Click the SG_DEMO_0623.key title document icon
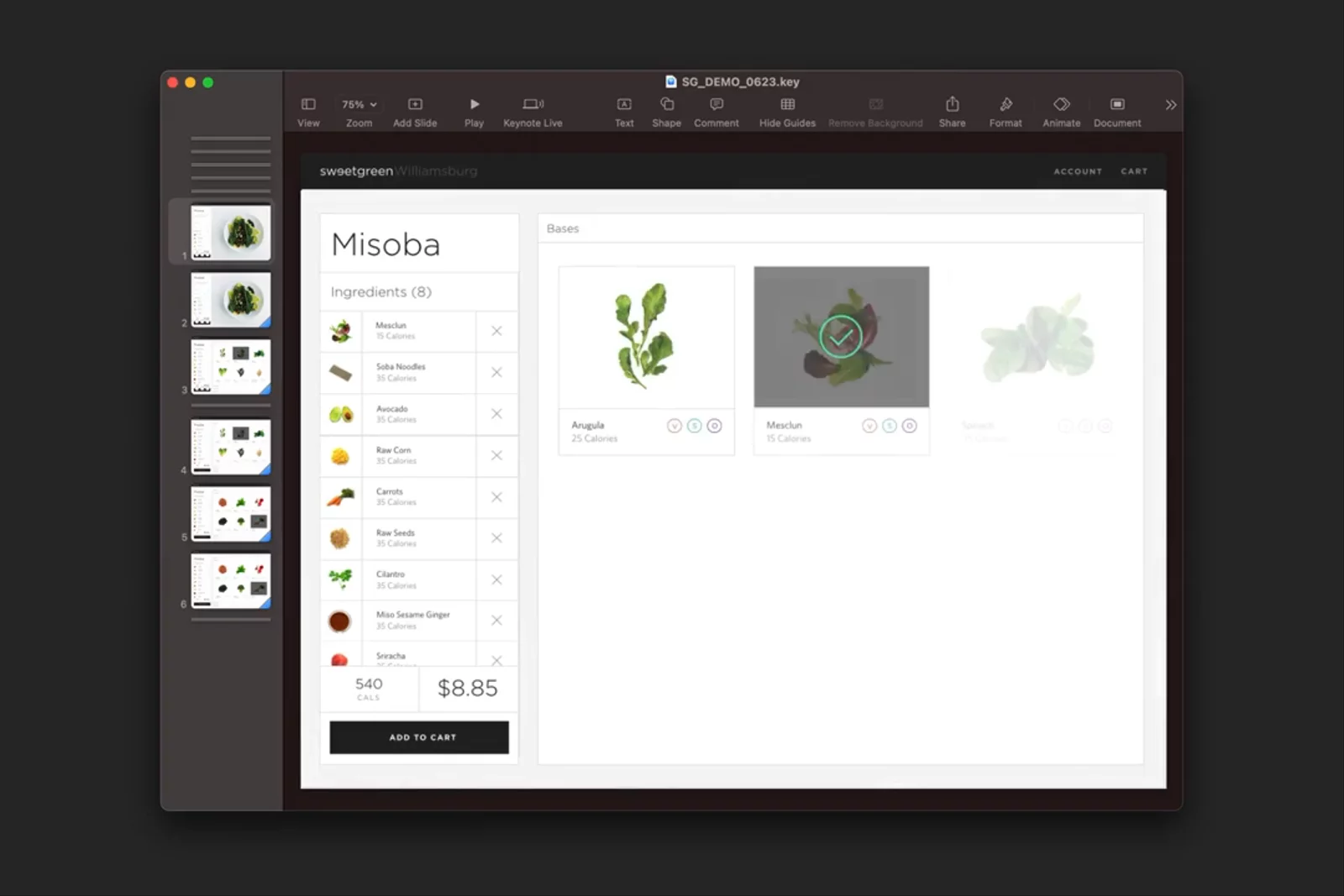Viewport: 1344px width, 896px height. [x=670, y=81]
